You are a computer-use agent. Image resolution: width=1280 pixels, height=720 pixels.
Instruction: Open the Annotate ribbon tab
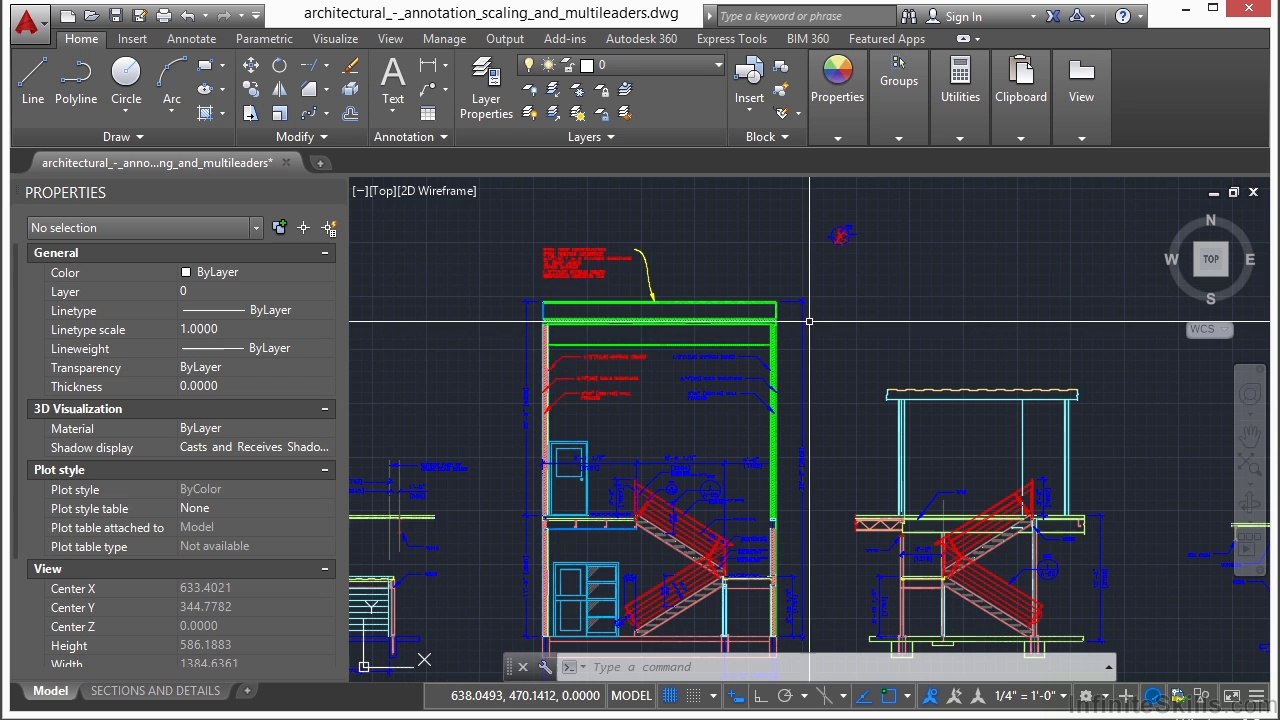click(x=191, y=39)
